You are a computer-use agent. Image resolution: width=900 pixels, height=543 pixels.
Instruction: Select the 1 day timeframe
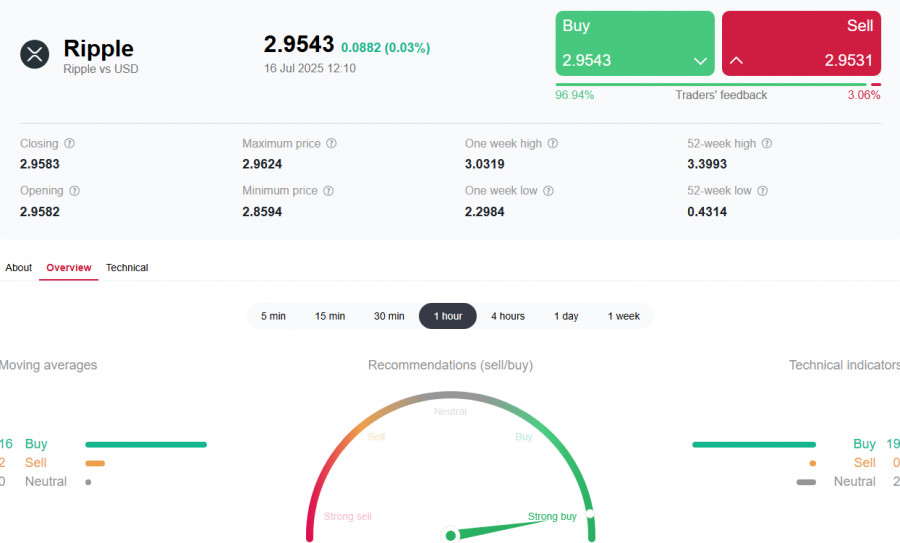[566, 316]
